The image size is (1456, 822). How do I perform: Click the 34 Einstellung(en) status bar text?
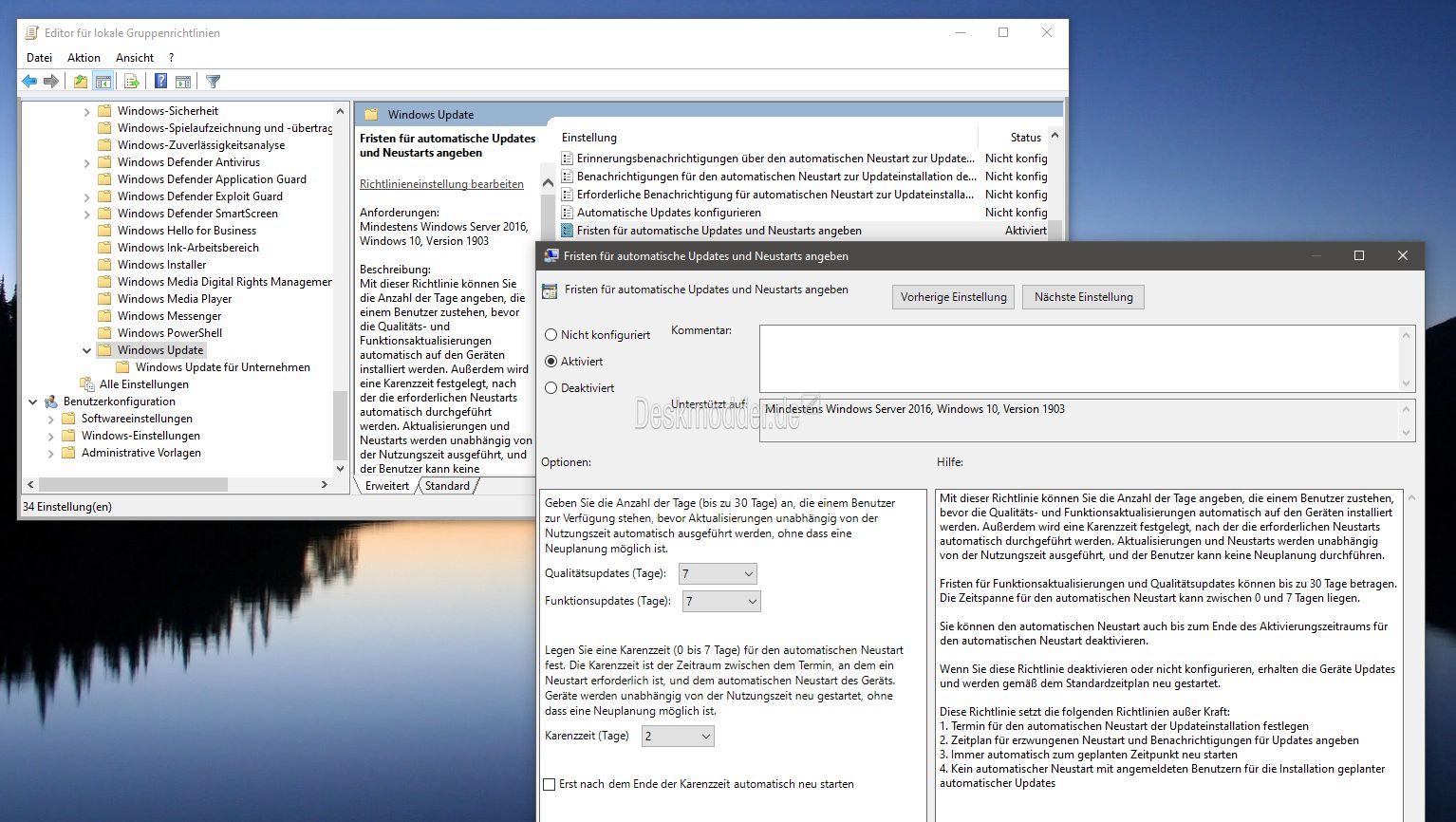pyautogui.click(x=67, y=507)
